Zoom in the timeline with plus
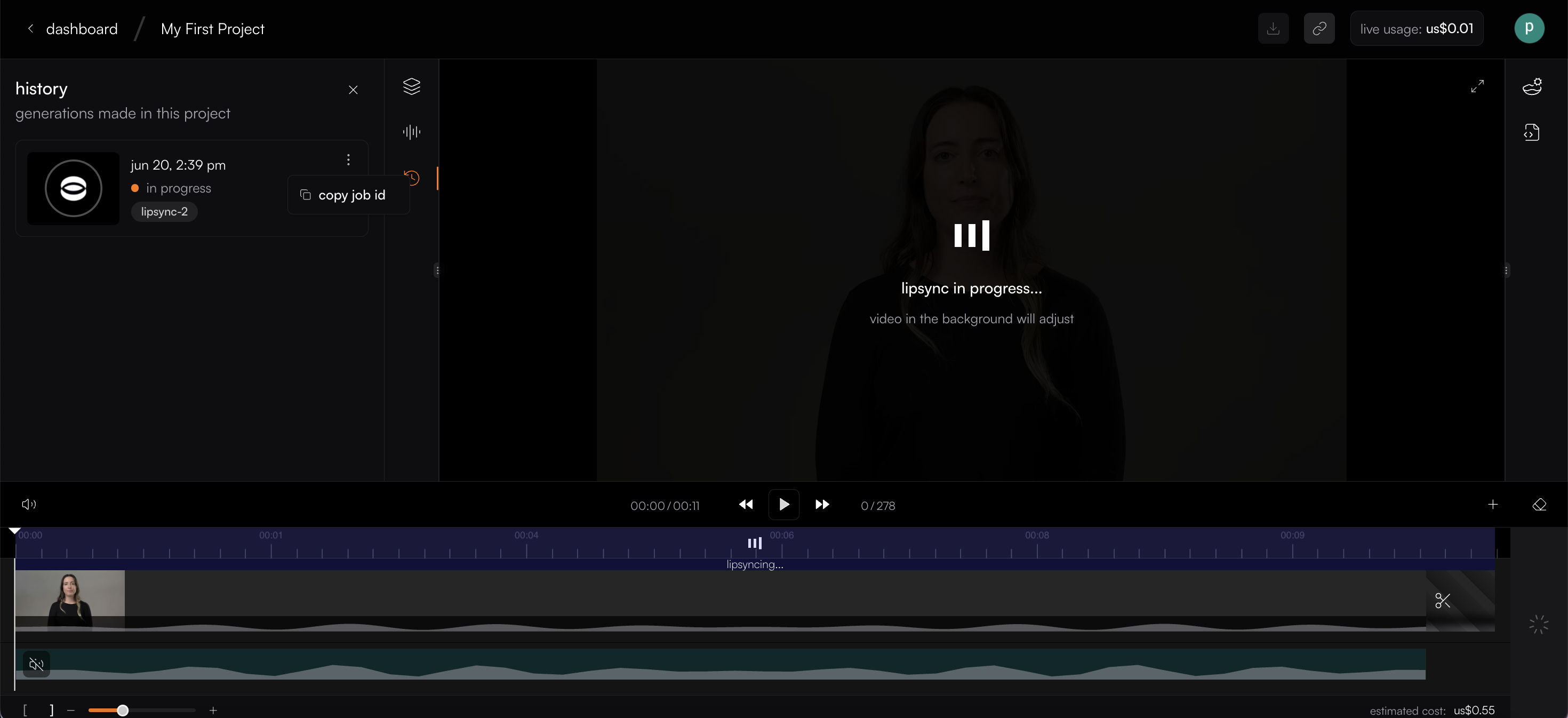 [213, 710]
